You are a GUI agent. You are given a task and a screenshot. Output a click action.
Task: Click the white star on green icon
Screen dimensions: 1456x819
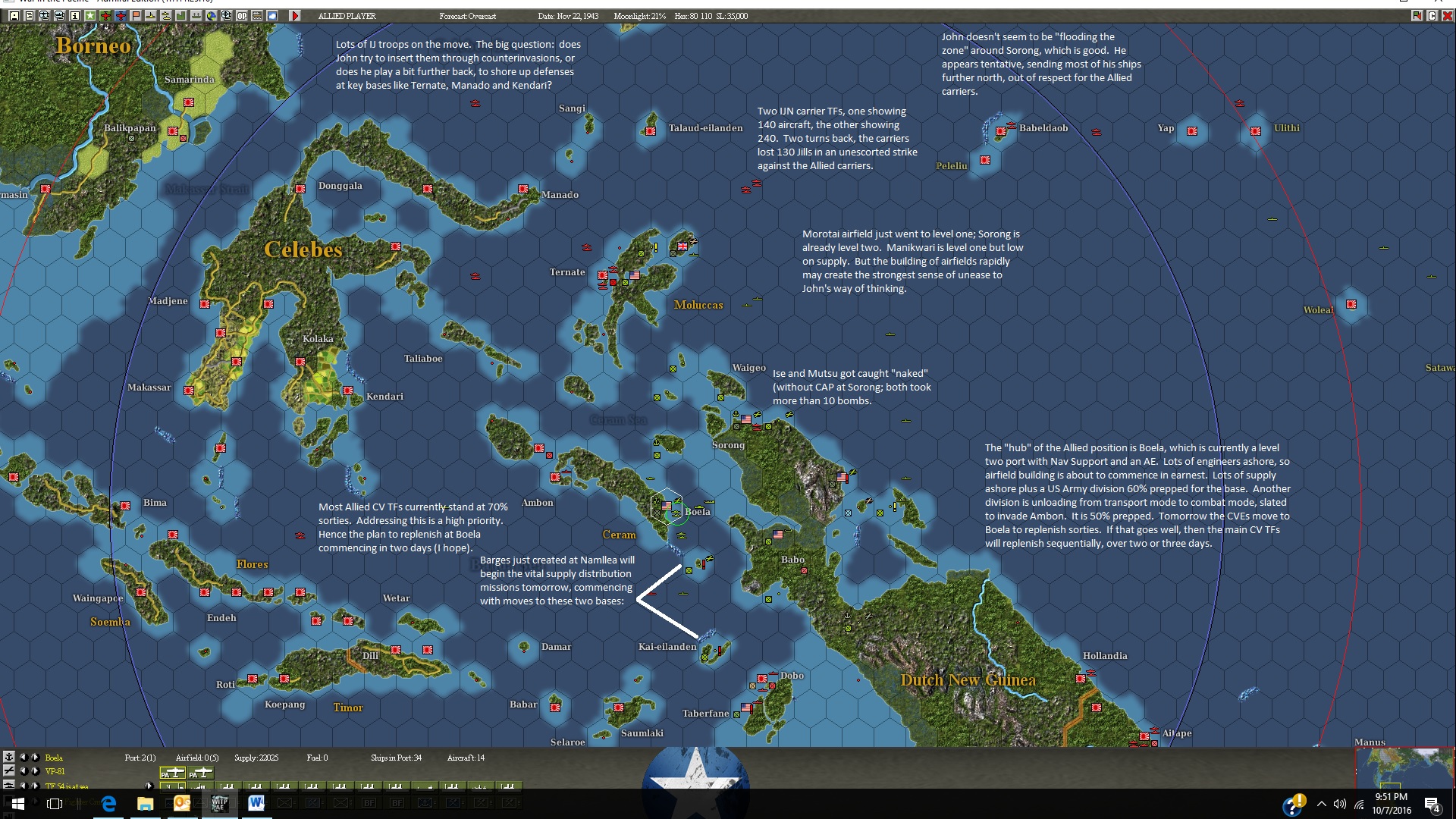click(x=90, y=15)
